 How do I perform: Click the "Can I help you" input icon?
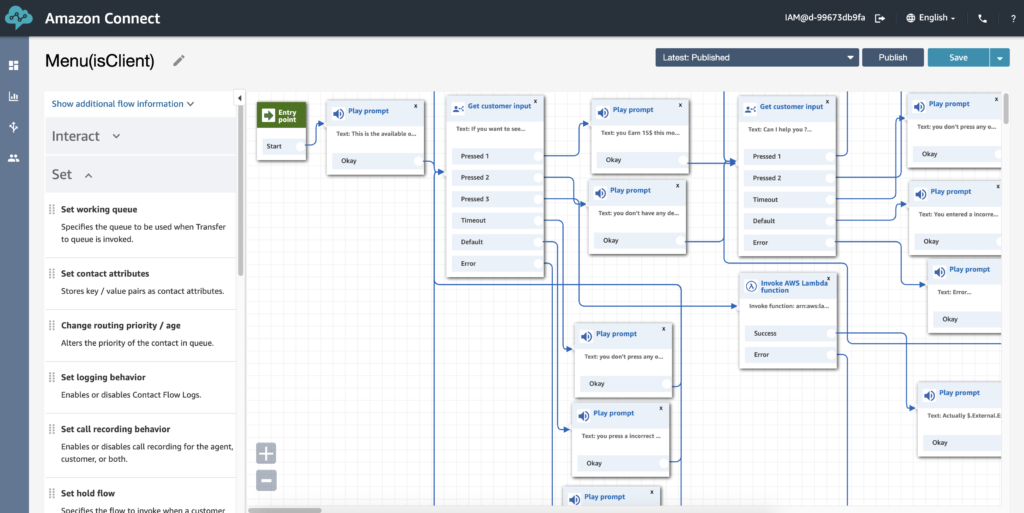coord(750,109)
